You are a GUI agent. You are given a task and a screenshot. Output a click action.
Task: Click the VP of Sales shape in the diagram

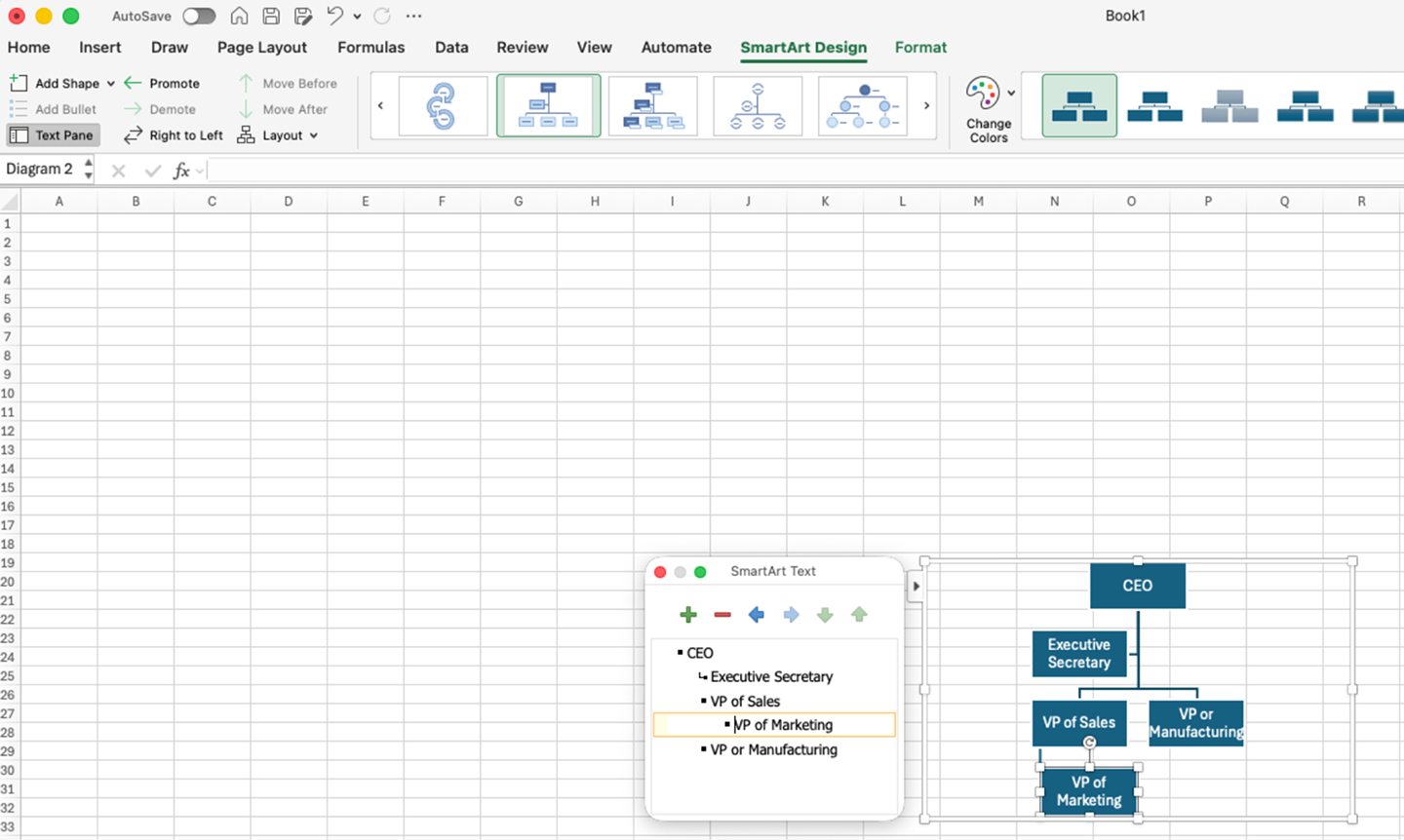1079,723
